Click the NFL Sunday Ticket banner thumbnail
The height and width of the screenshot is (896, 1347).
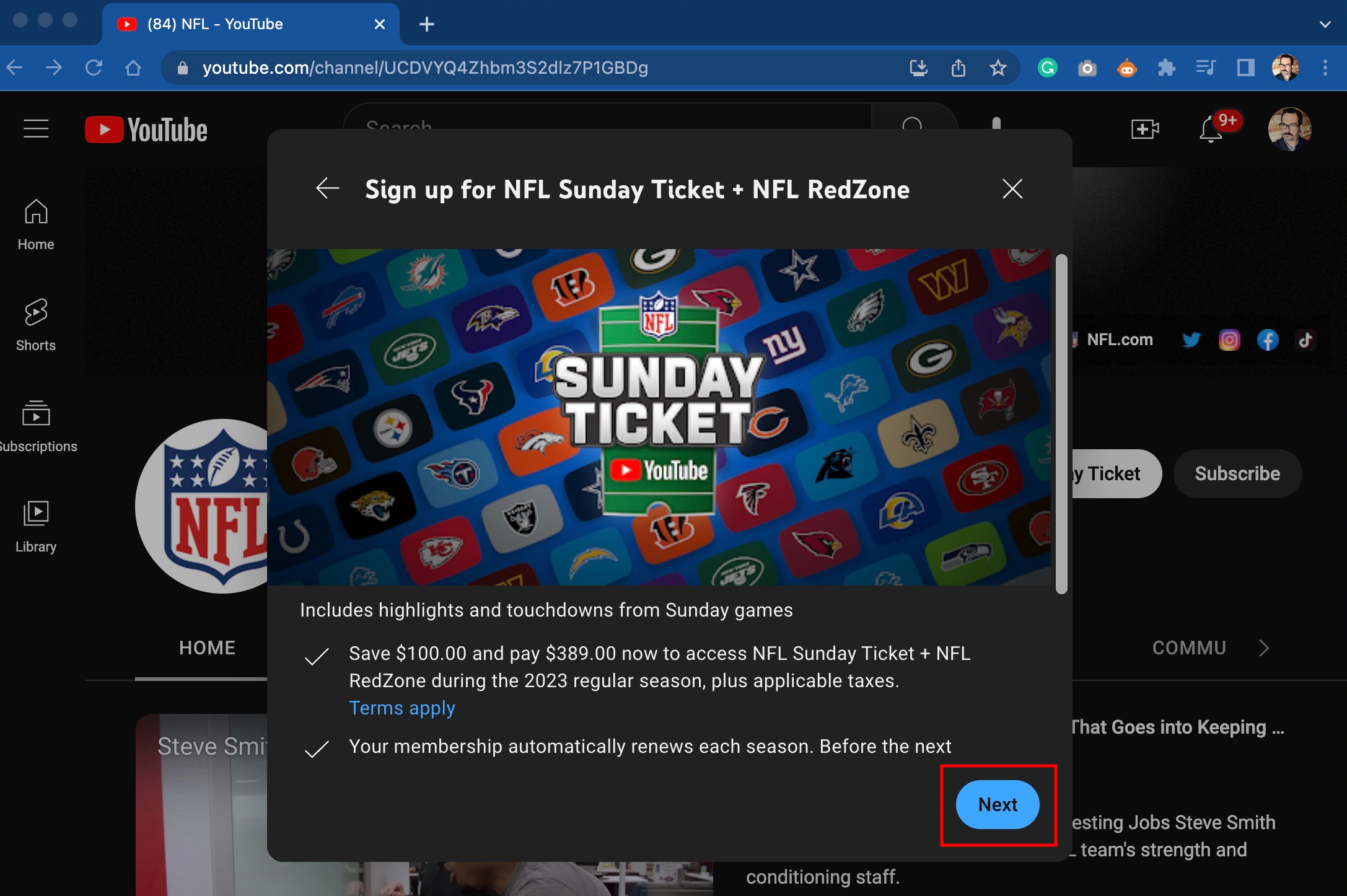(x=660, y=415)
